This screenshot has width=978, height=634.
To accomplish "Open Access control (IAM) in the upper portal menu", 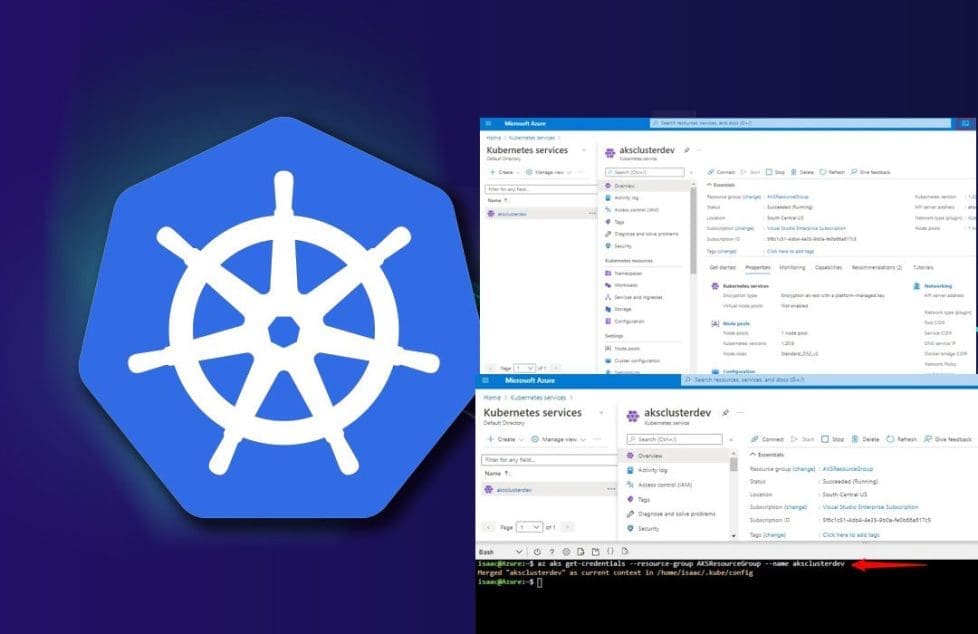I will point(636,210).
